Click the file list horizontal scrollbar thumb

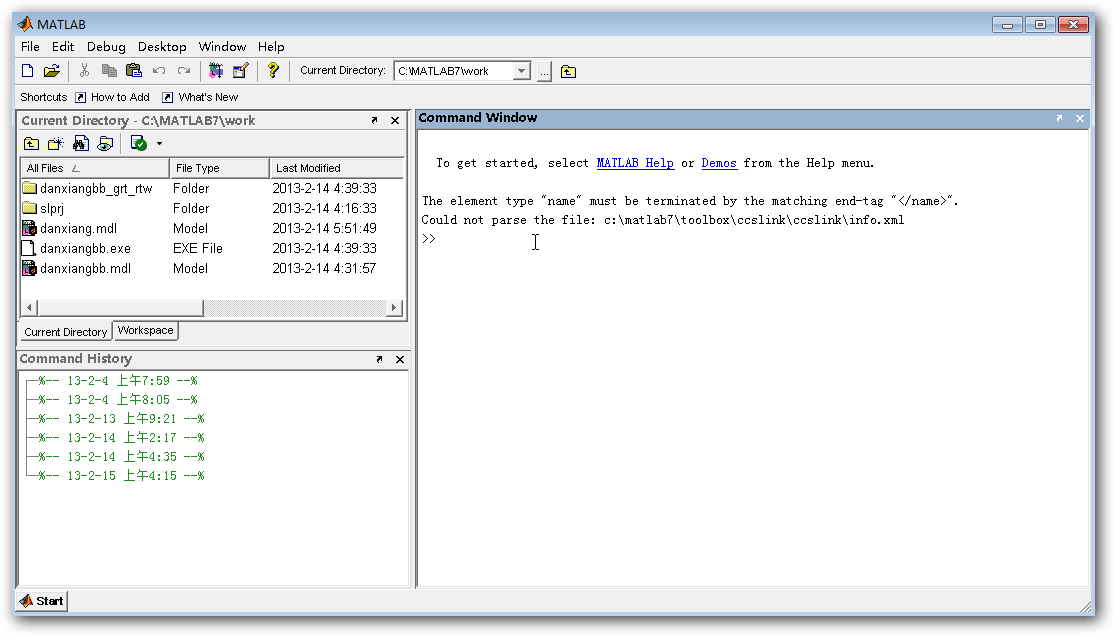coord(120,308)
